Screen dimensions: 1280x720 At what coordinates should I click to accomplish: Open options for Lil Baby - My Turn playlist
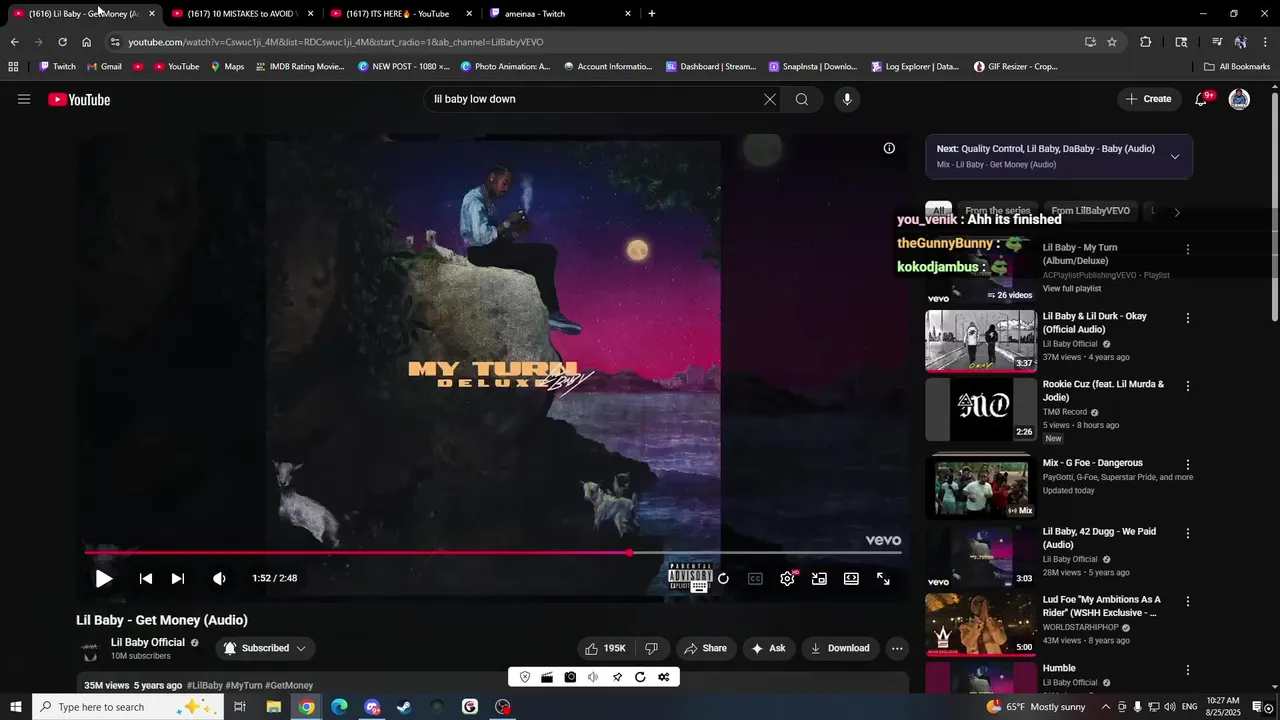click(x=1188, y=249)
